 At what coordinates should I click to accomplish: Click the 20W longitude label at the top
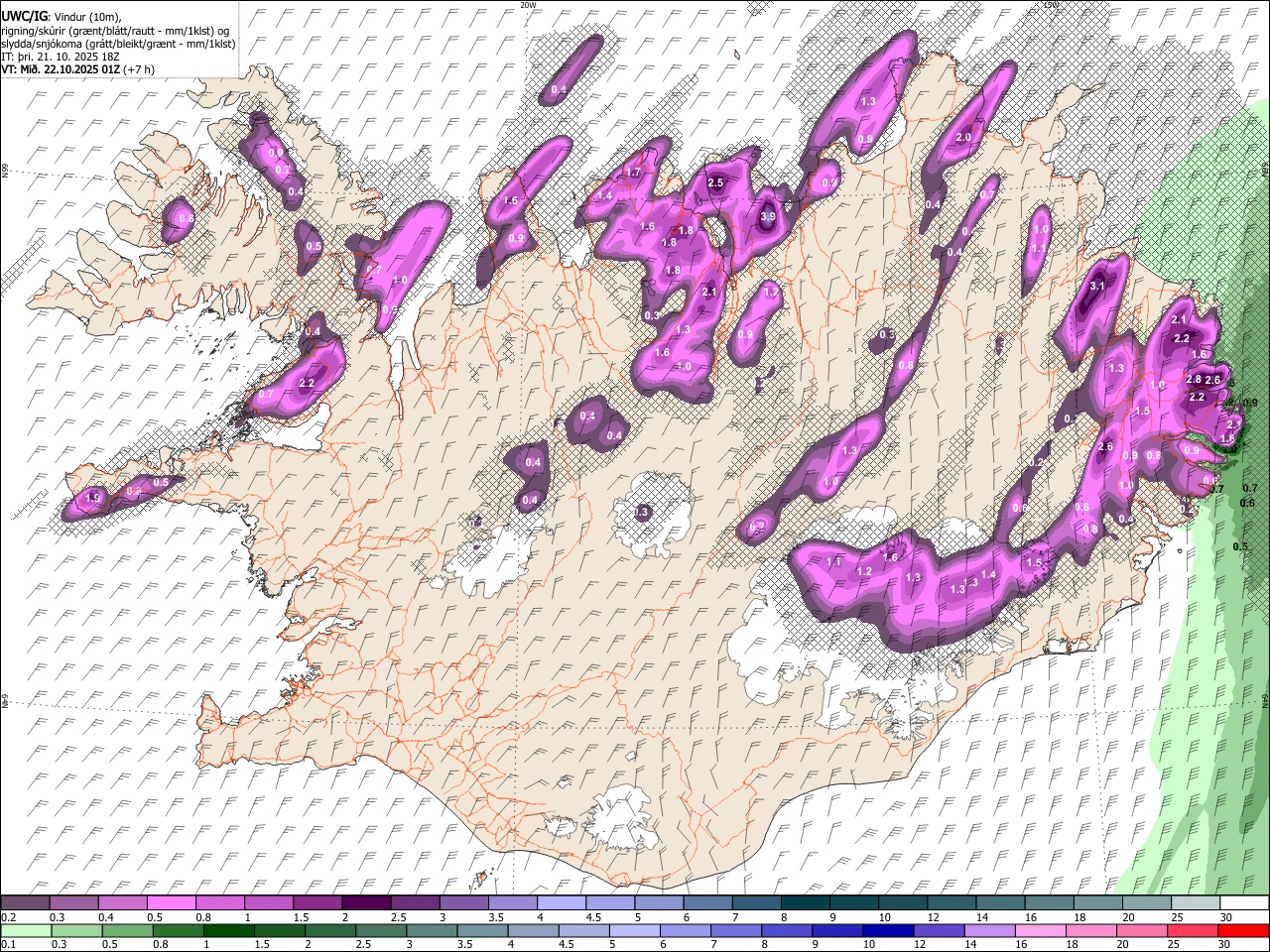tap(528, 5)
